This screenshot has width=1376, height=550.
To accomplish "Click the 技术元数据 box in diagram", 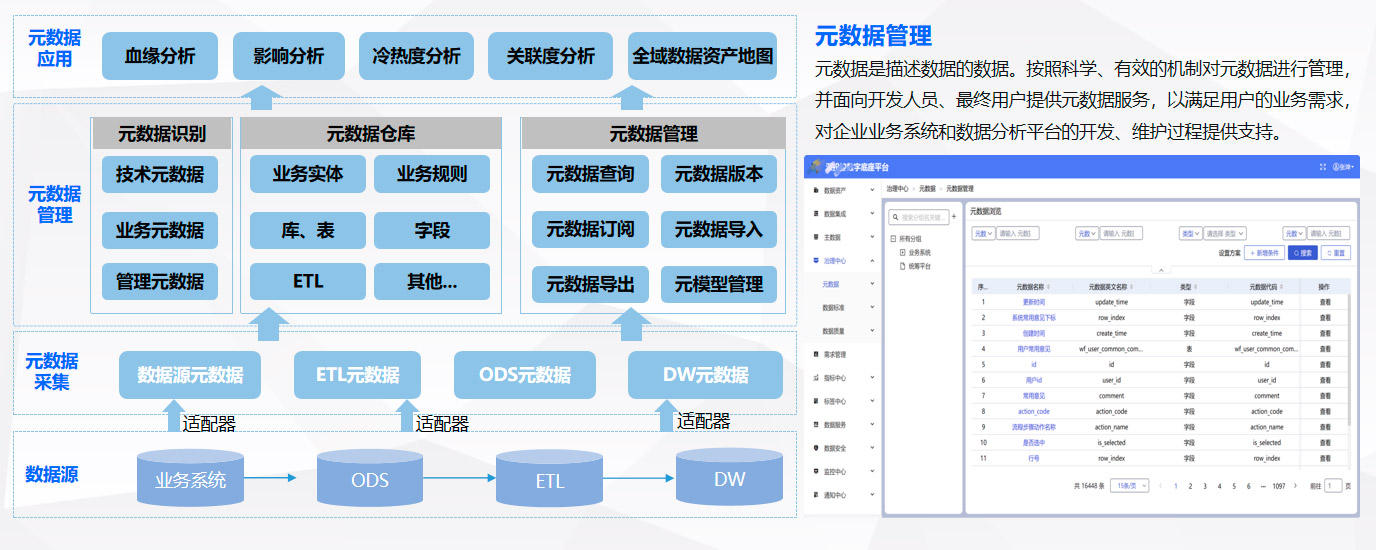I will click(x=160, y=174).
